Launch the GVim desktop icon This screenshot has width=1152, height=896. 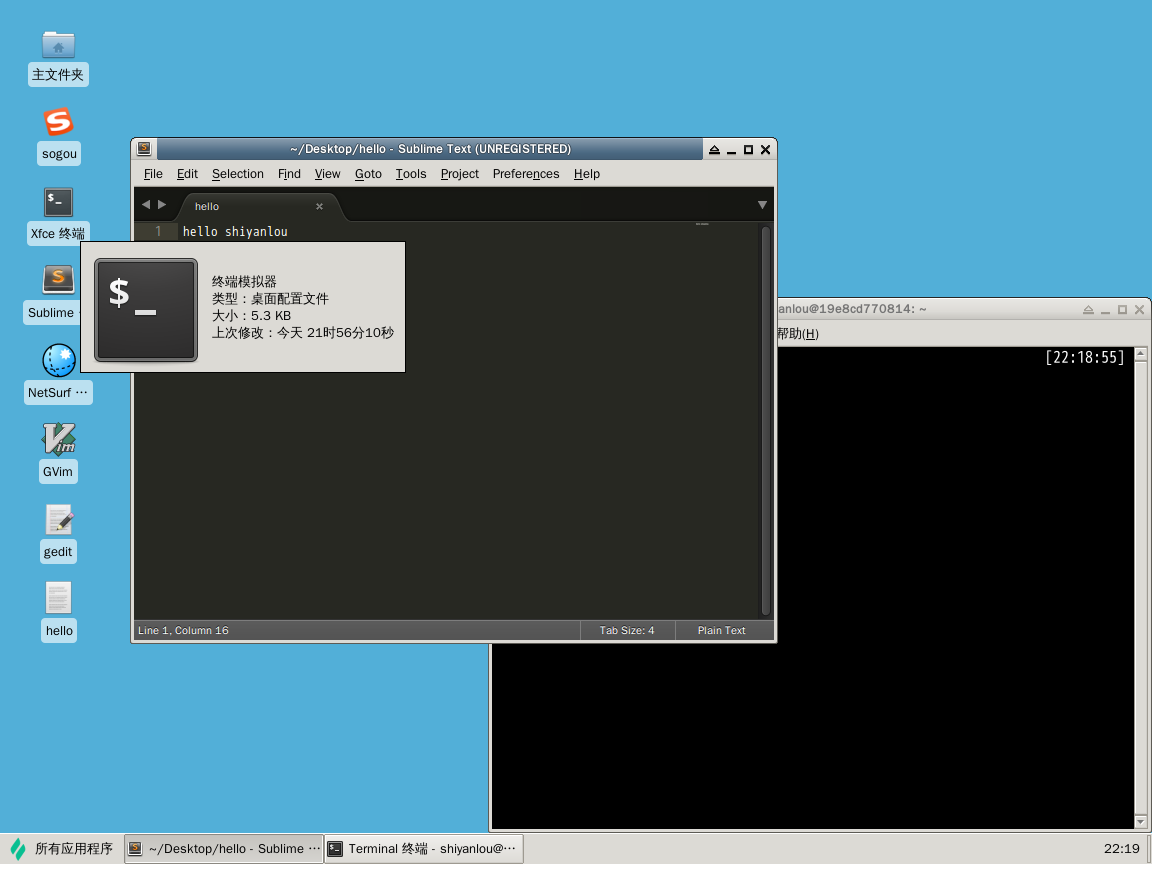point(58,439)
